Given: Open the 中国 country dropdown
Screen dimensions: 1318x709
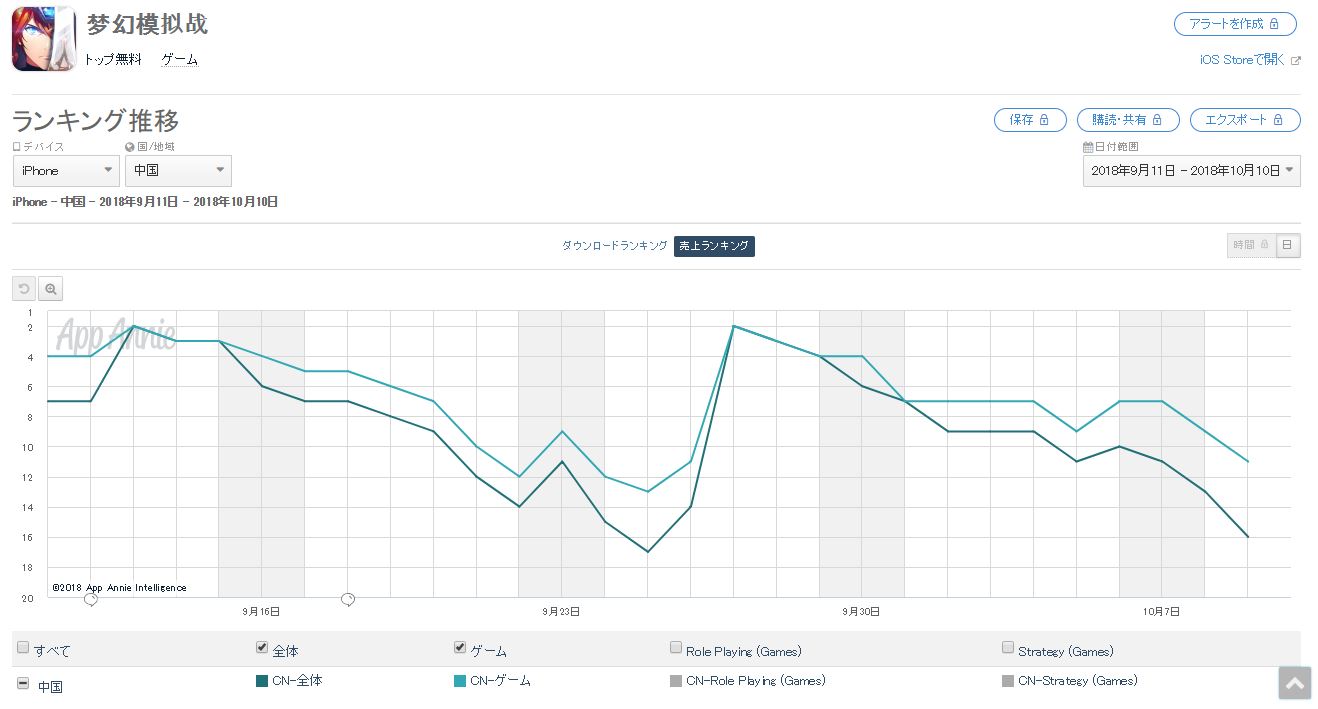Looking at the screenshot, I should [178, 171].
